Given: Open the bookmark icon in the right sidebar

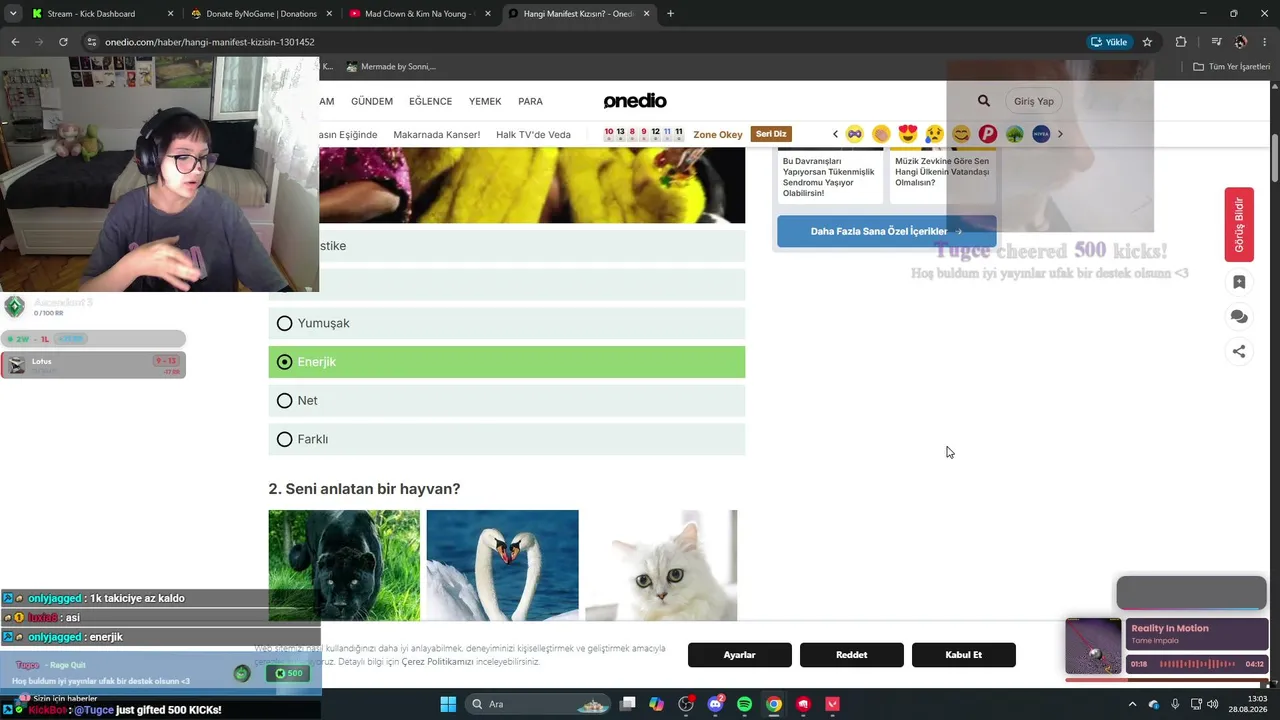Looking at the screenshot, I should point(1239,282).
